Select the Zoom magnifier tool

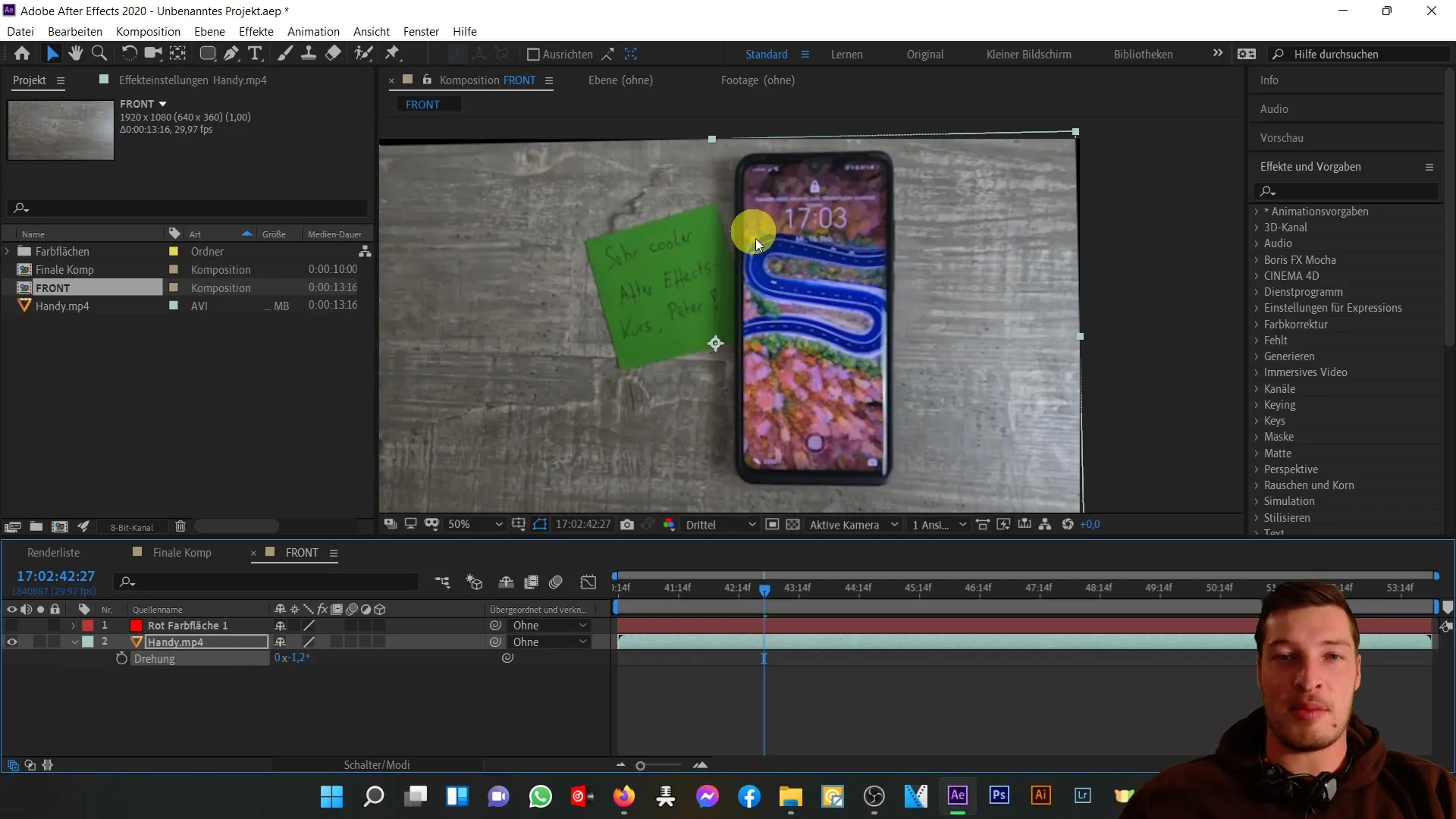pos(99,54)
